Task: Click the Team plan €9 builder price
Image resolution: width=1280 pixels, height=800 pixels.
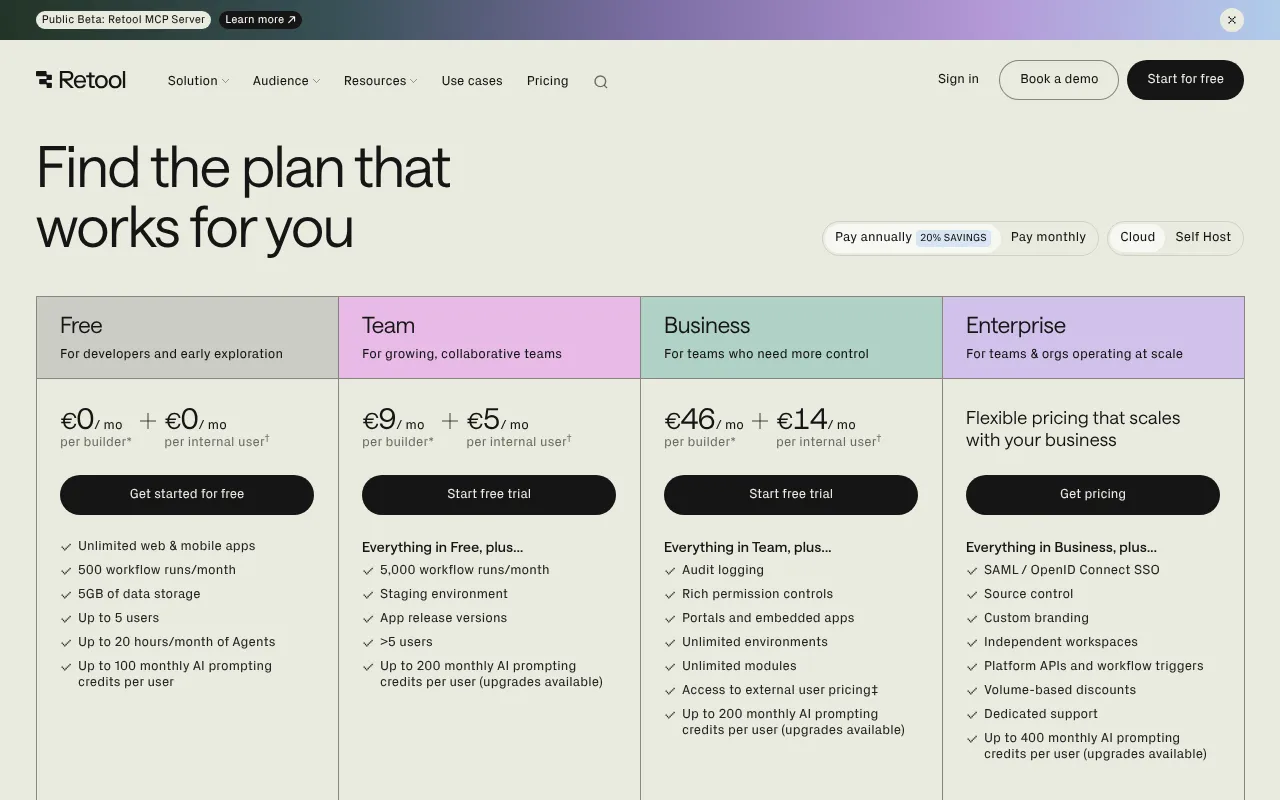Action: 393,420
